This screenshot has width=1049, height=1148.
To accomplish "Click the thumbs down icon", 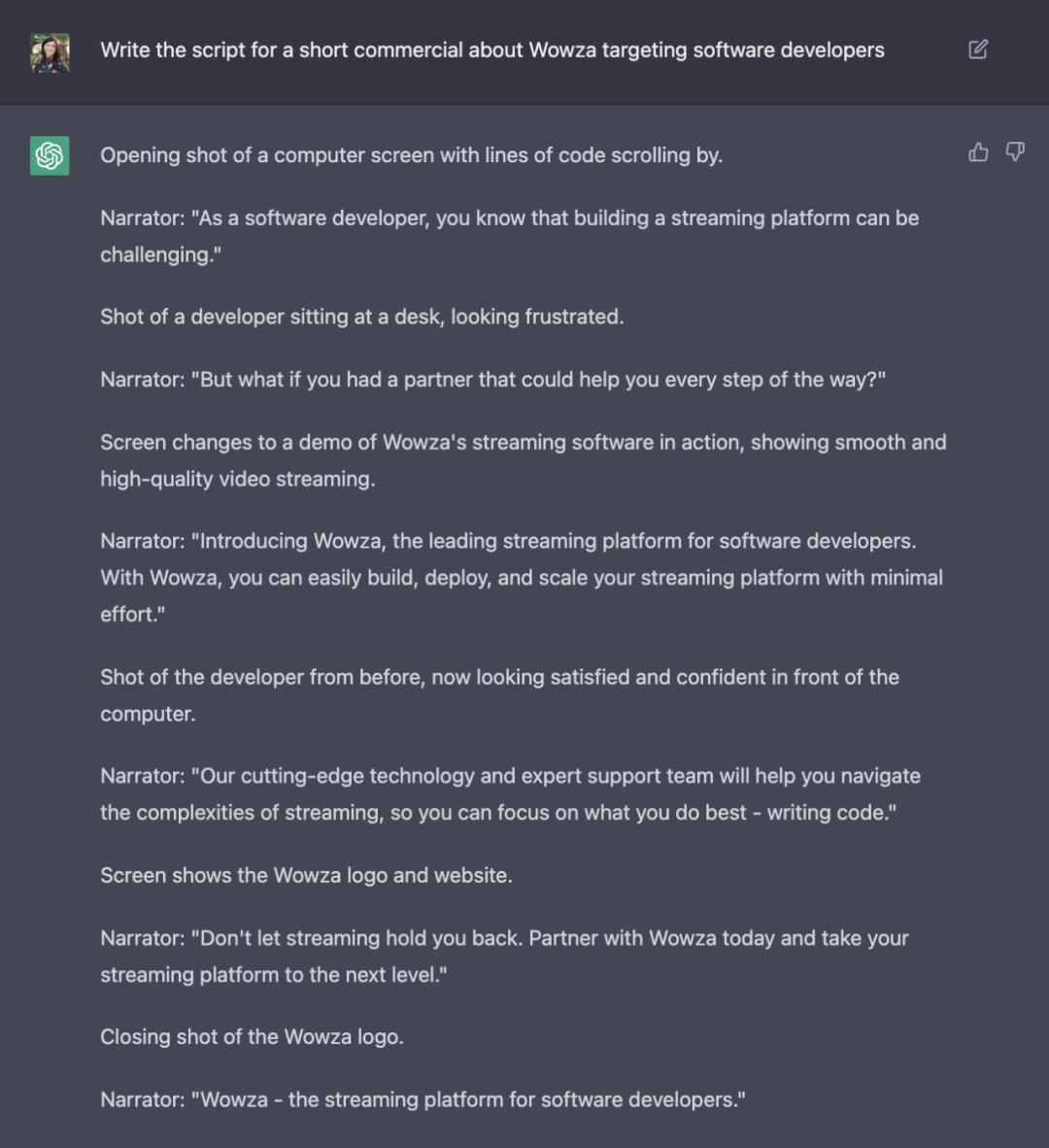I will [1015, 152].
